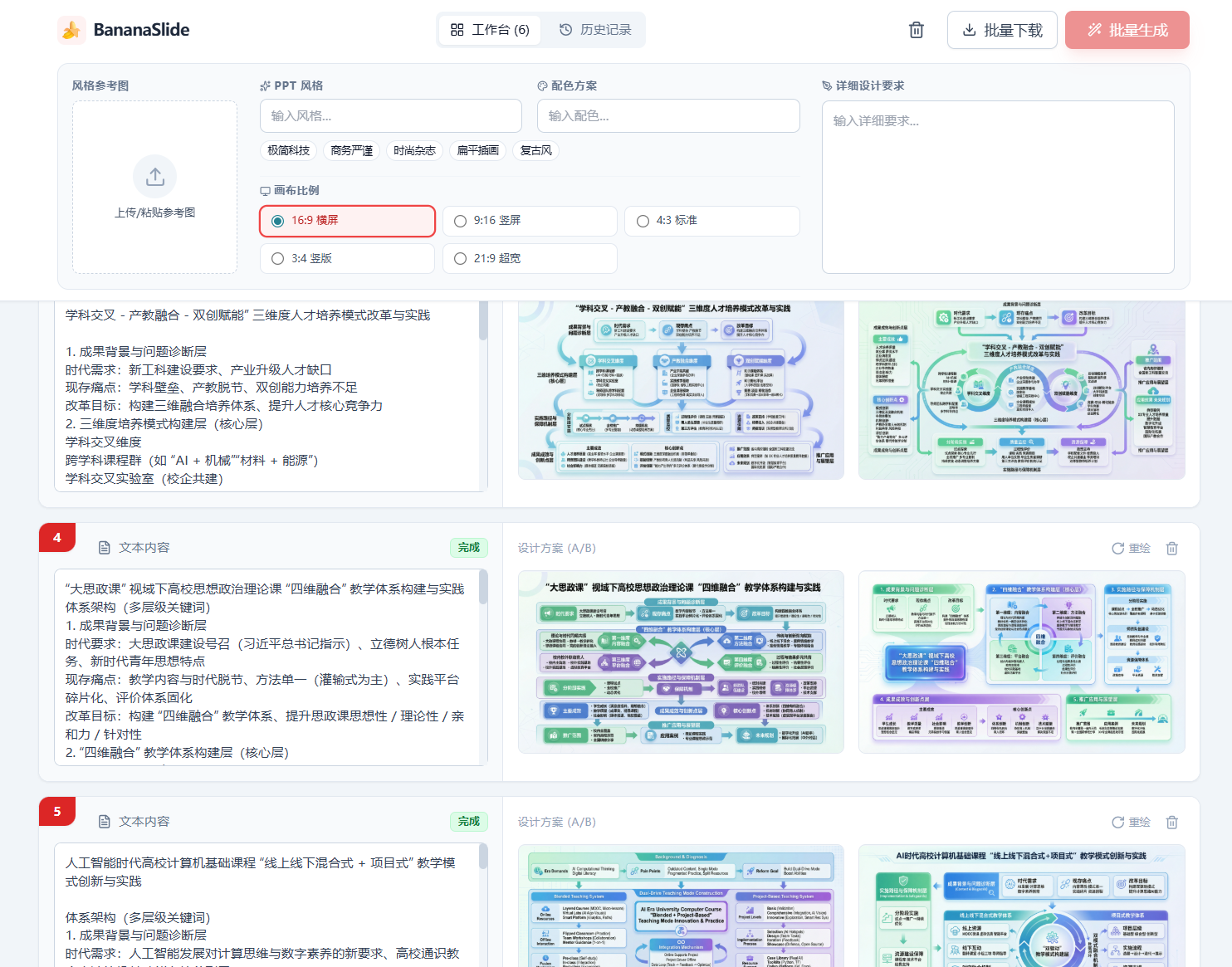Click the document icon next to slide 5 文本内容

(104, 821)
